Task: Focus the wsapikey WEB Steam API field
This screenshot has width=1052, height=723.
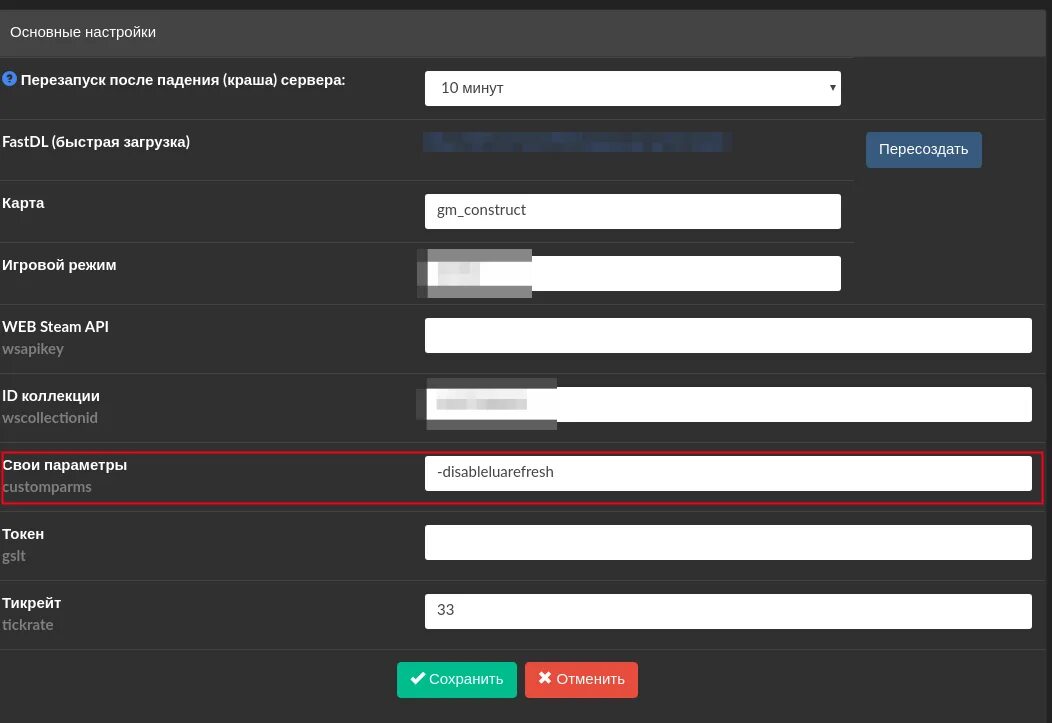Action: tap(728, 335)
